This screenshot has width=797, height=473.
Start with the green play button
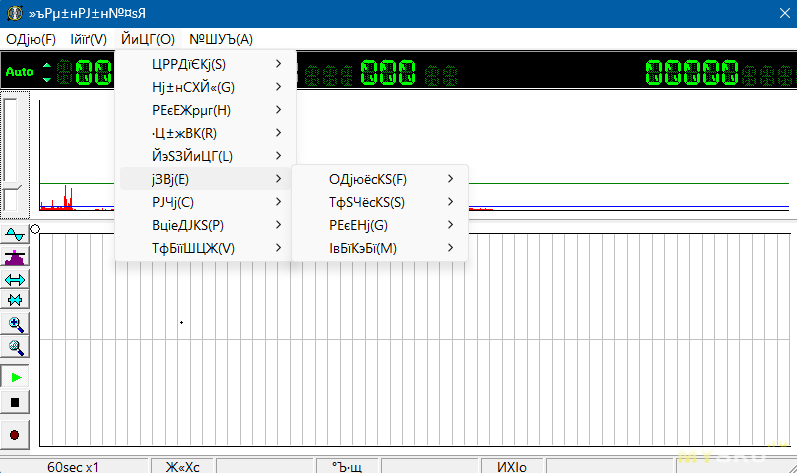(15, 377)
